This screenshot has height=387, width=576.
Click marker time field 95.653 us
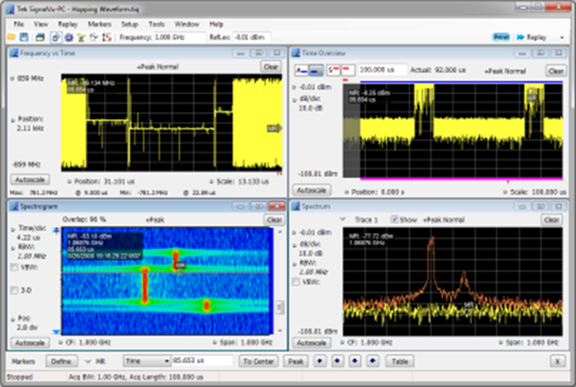point(202,361)
